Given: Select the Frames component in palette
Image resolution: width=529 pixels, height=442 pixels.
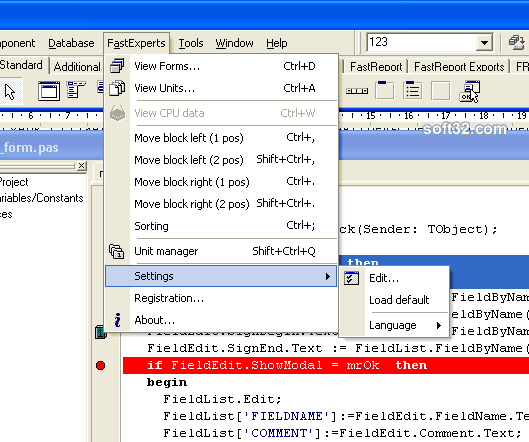Looking at the screenshot, I should click(x=49, y=91).
